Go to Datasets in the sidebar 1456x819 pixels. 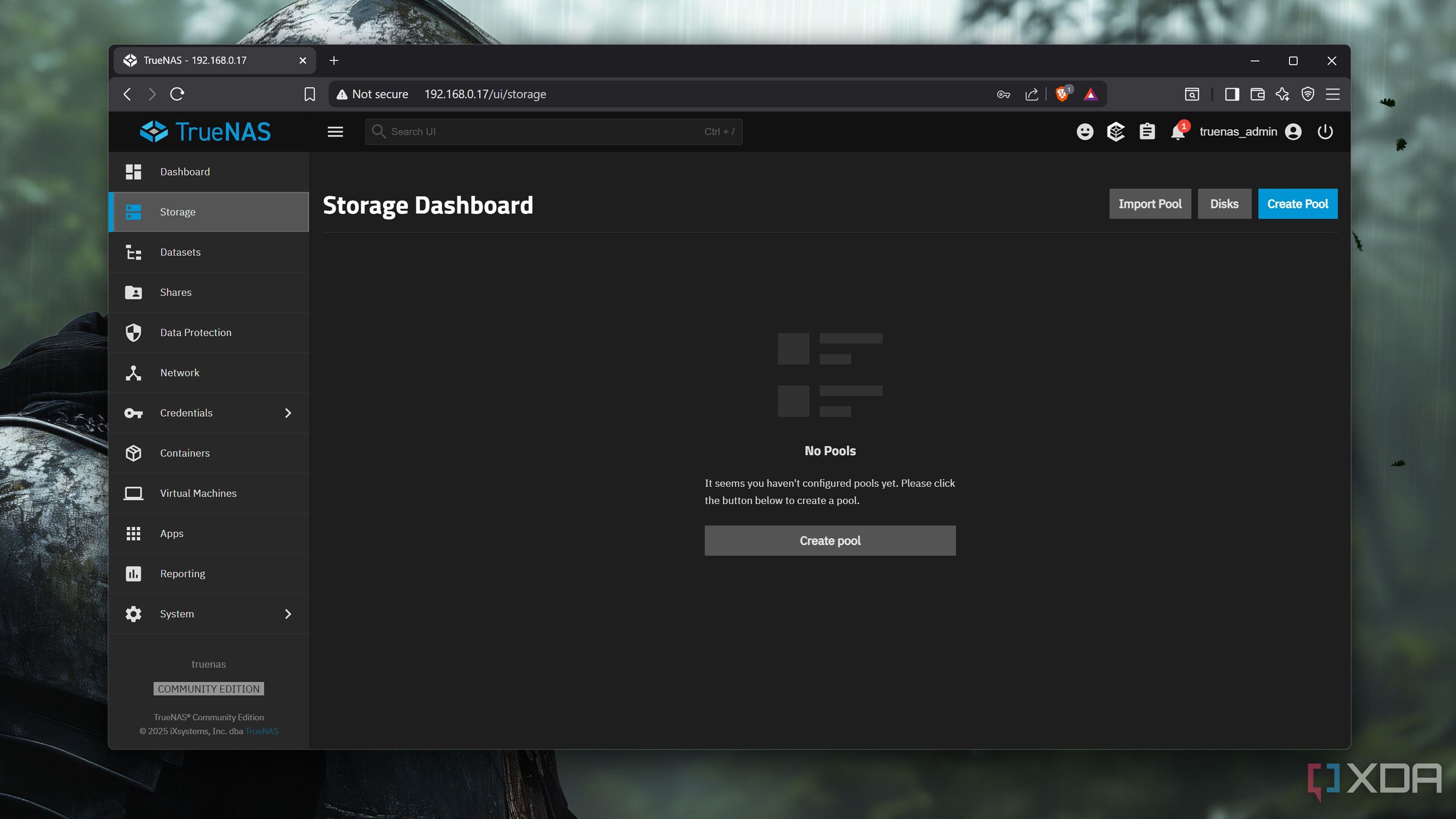[x=209, y=252]
